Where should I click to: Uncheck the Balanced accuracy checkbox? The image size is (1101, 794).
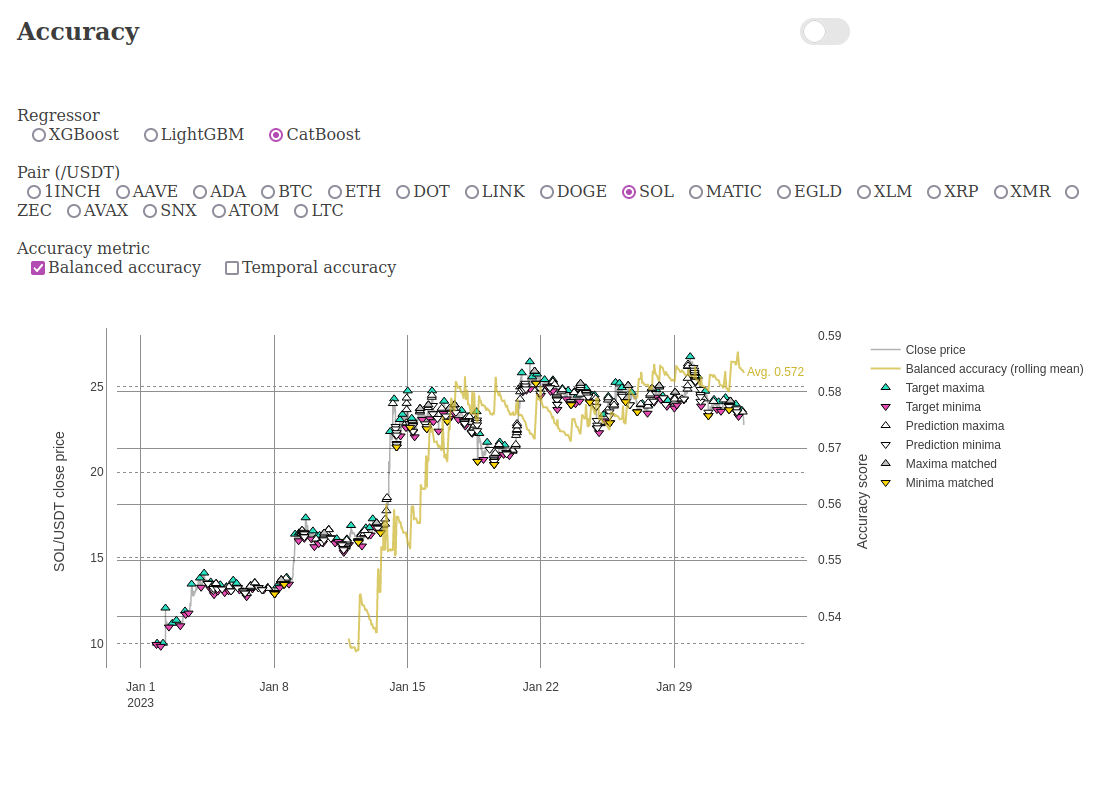pos(38,268)
